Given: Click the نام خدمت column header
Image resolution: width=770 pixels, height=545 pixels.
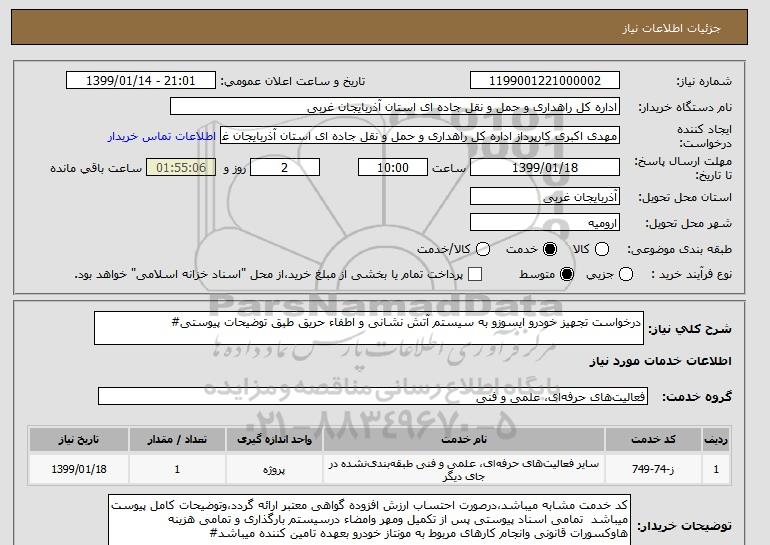Looking at the screenshot, I should [464, 439].
